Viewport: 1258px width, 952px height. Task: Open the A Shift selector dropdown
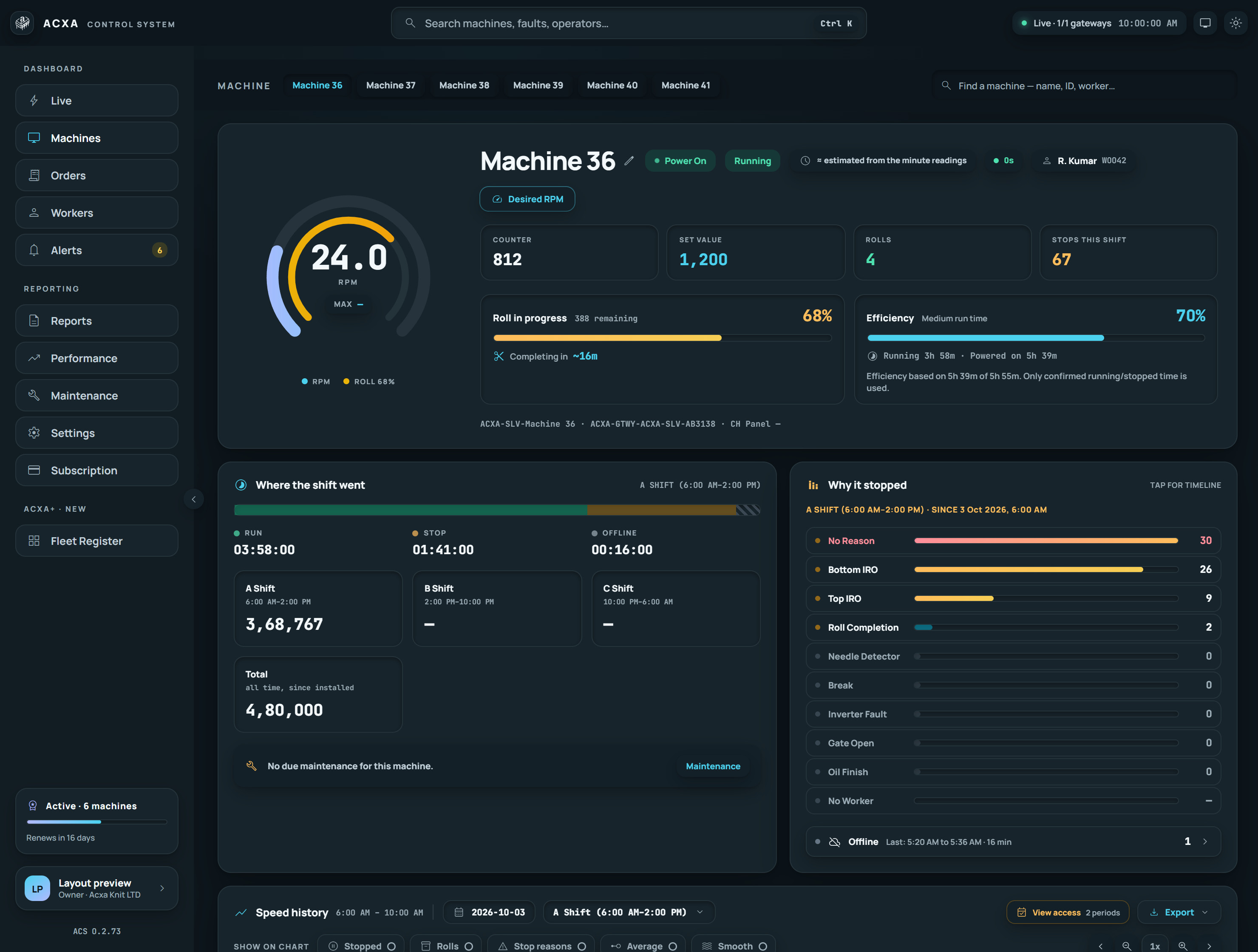pyautogui.click(x=629, y=912)
